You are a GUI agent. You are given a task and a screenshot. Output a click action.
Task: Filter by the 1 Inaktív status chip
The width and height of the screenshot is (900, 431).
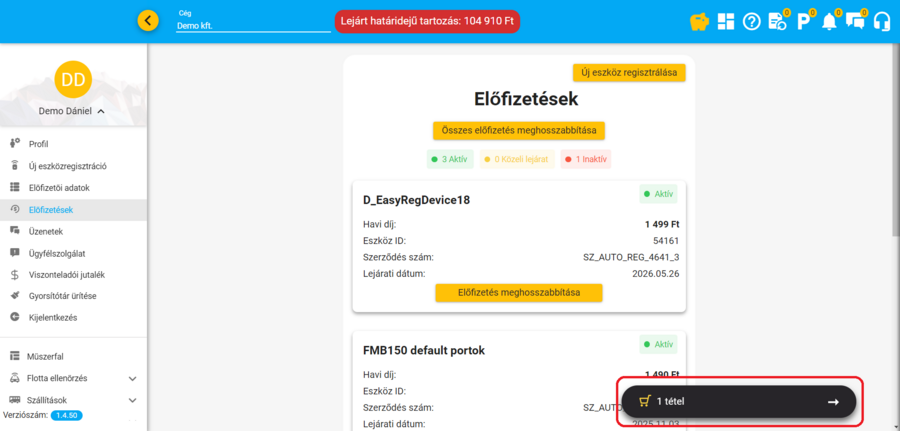pyautogui.click(x=585, y=159)
